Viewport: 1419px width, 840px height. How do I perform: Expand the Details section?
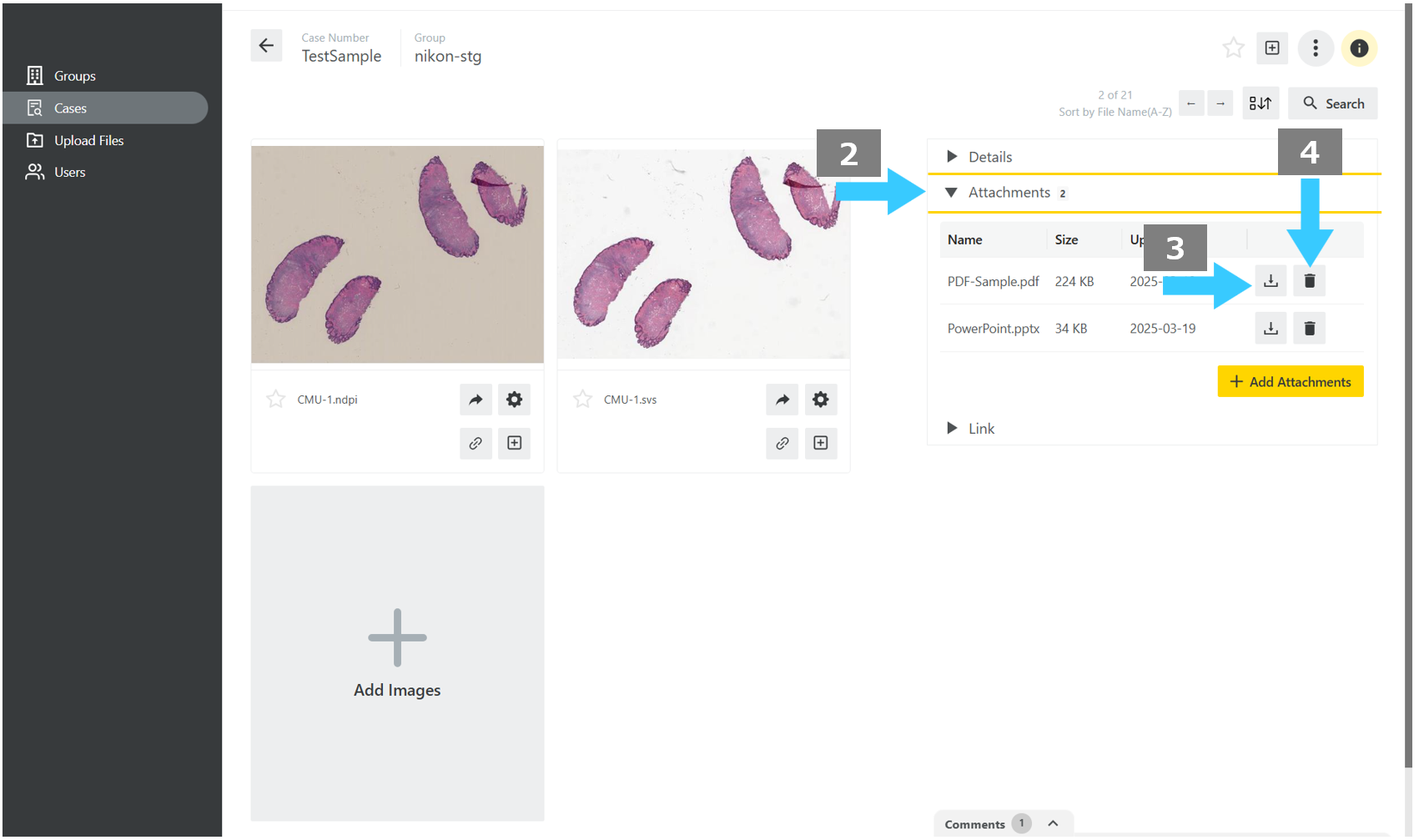click(1154, 157)
